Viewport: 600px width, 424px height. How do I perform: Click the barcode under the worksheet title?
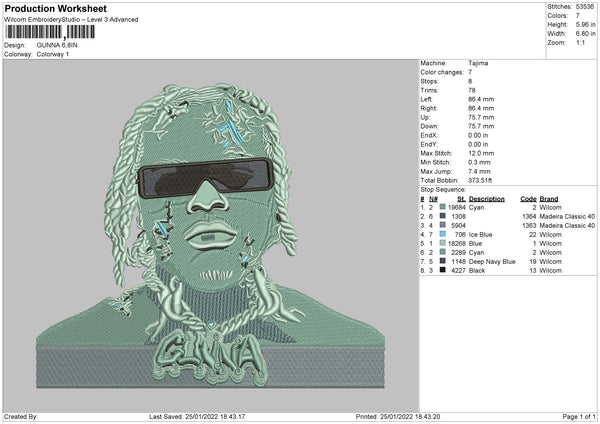(x=50, y=32)
